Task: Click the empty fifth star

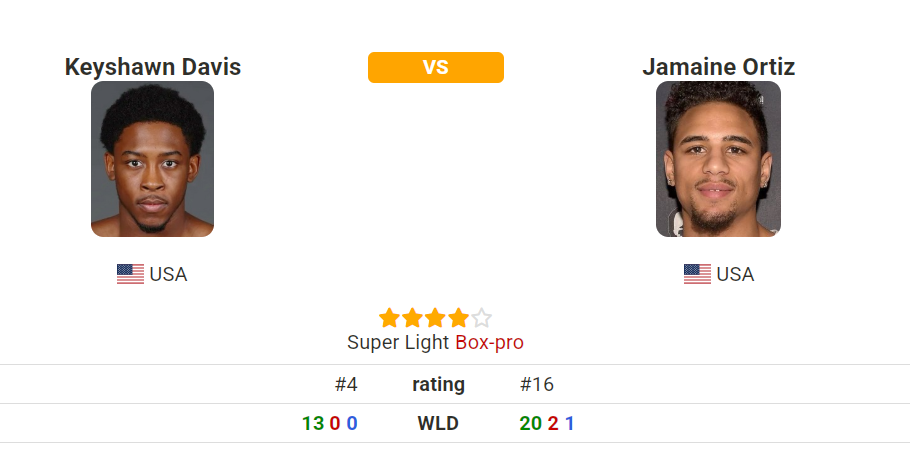Action: [x=481, y=319]
